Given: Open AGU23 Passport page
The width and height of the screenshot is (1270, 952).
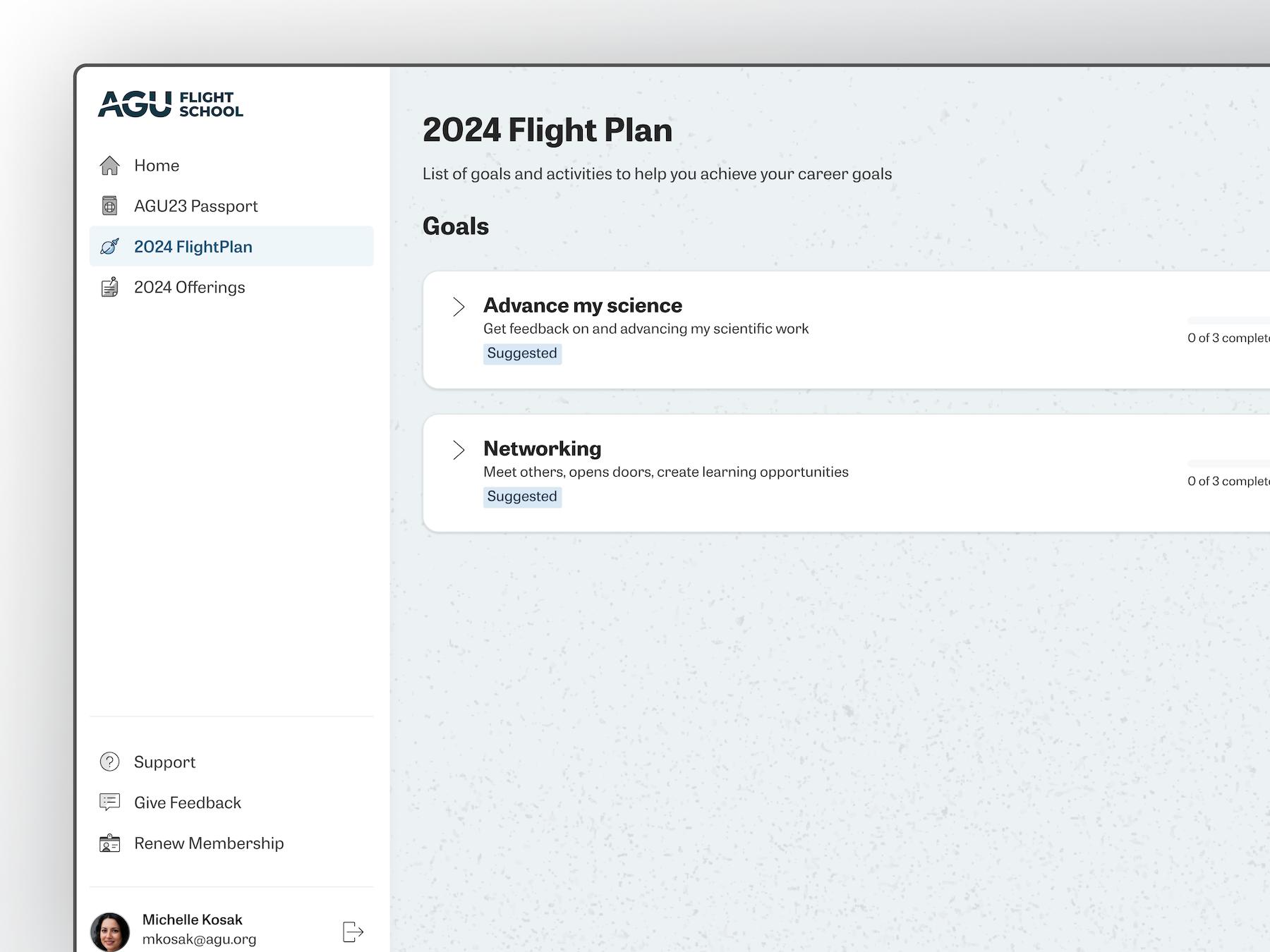Looking at the screenshot, I should click(x=231, y=206).
